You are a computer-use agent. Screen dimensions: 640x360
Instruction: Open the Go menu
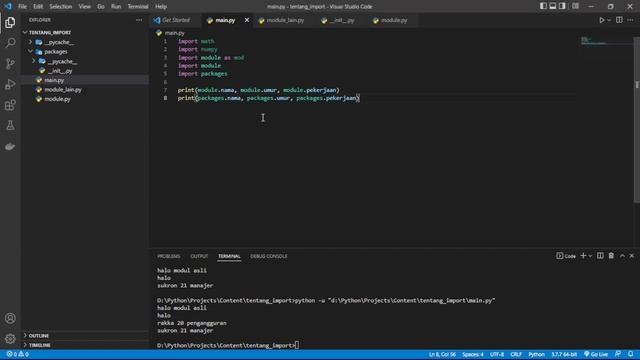(101, 7)
